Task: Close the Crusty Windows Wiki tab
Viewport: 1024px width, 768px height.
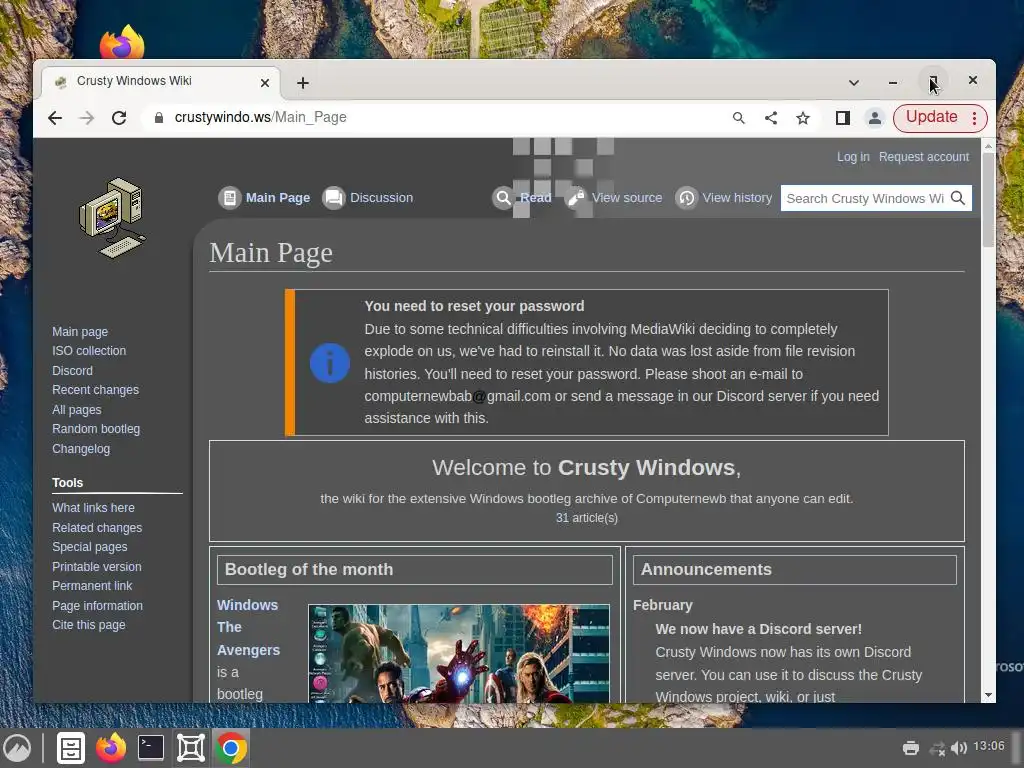Action: coord(264,83)
